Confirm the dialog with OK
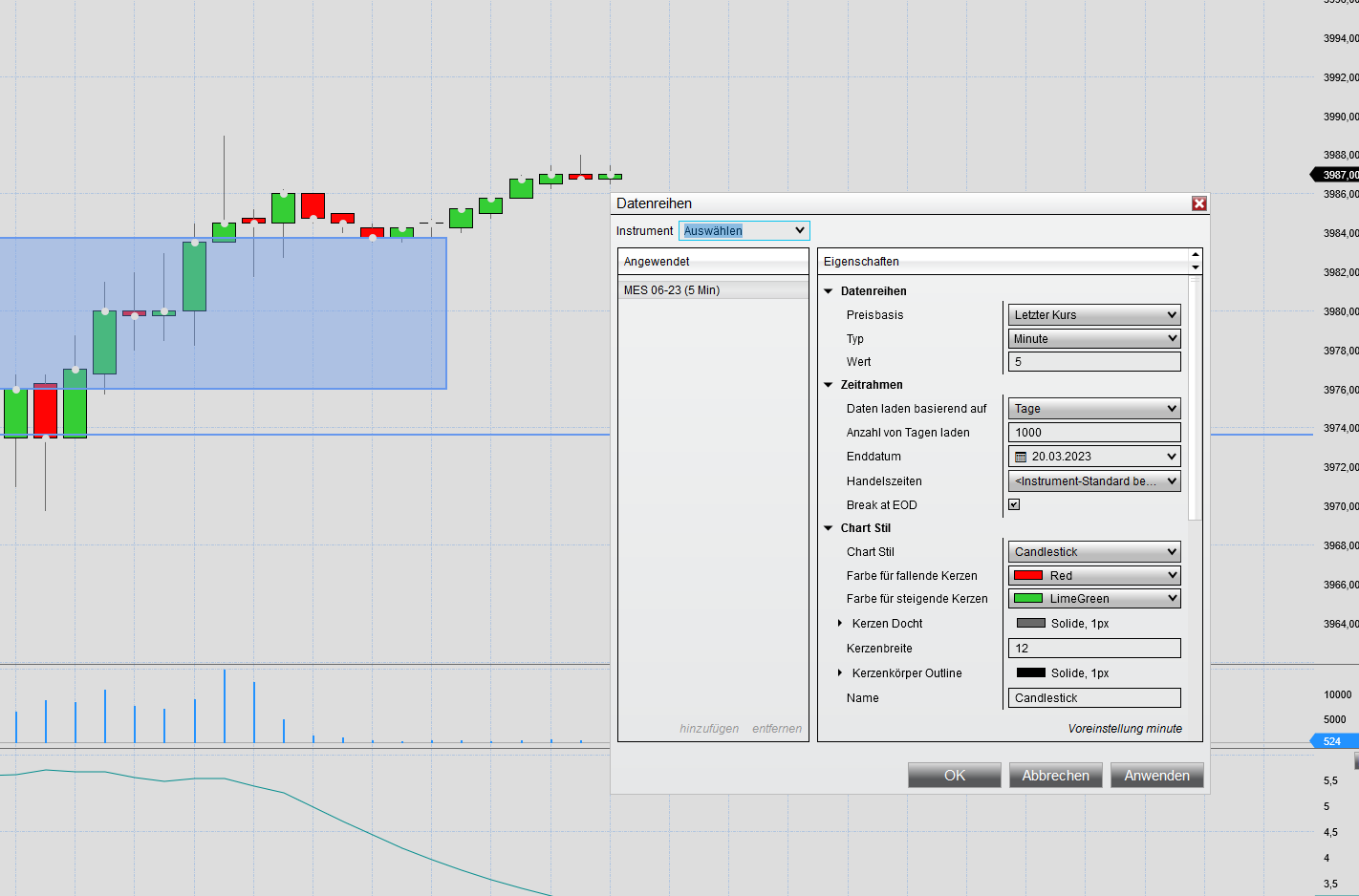1359x896 pixels. click(955, 776)
